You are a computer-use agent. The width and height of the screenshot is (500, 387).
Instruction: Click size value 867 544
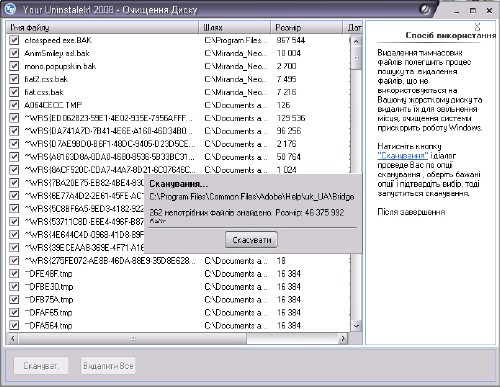(291, 40)
